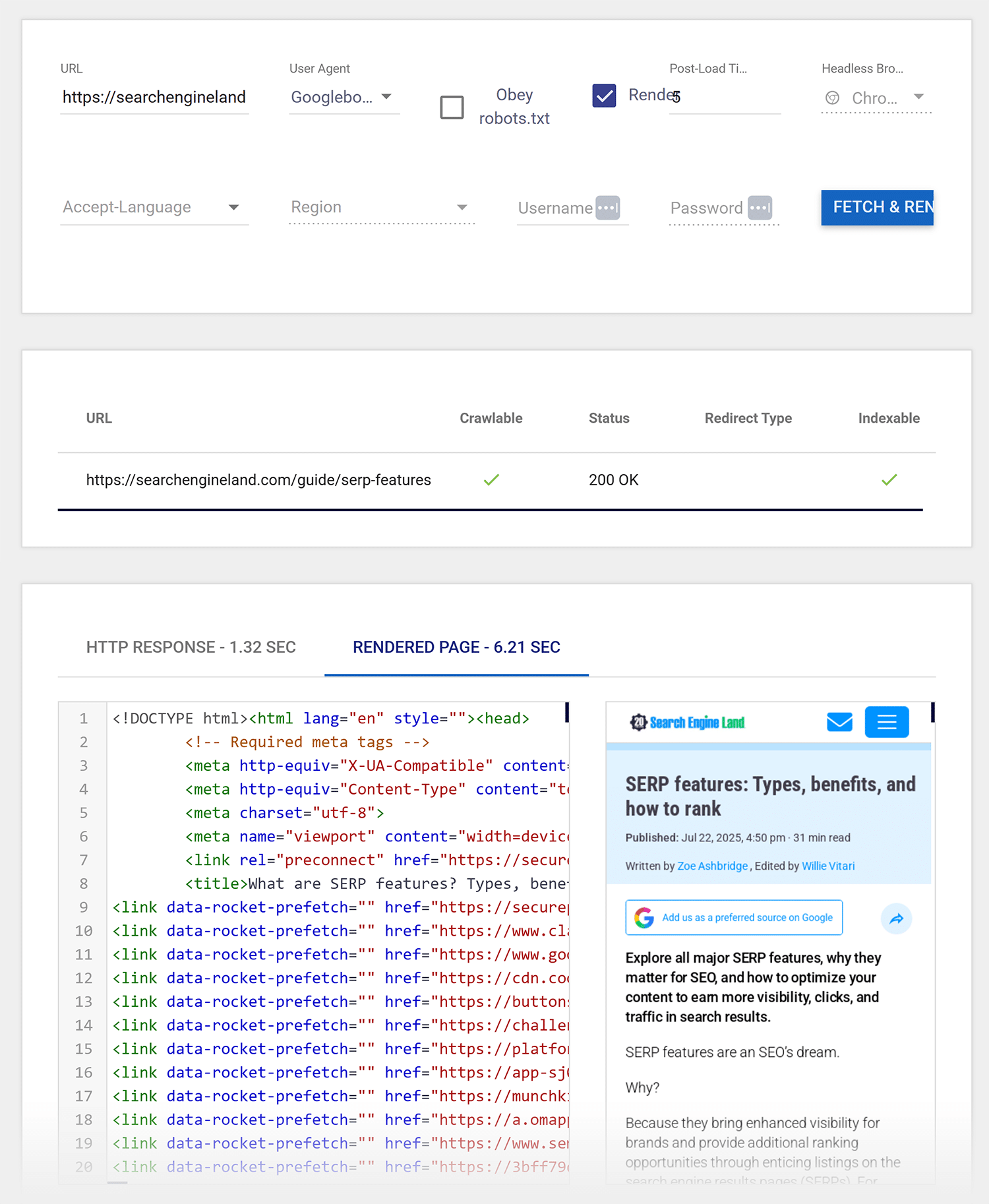Click the green Crawlable checkmark
Screen dimensions: 989x1204
(491, 480)
